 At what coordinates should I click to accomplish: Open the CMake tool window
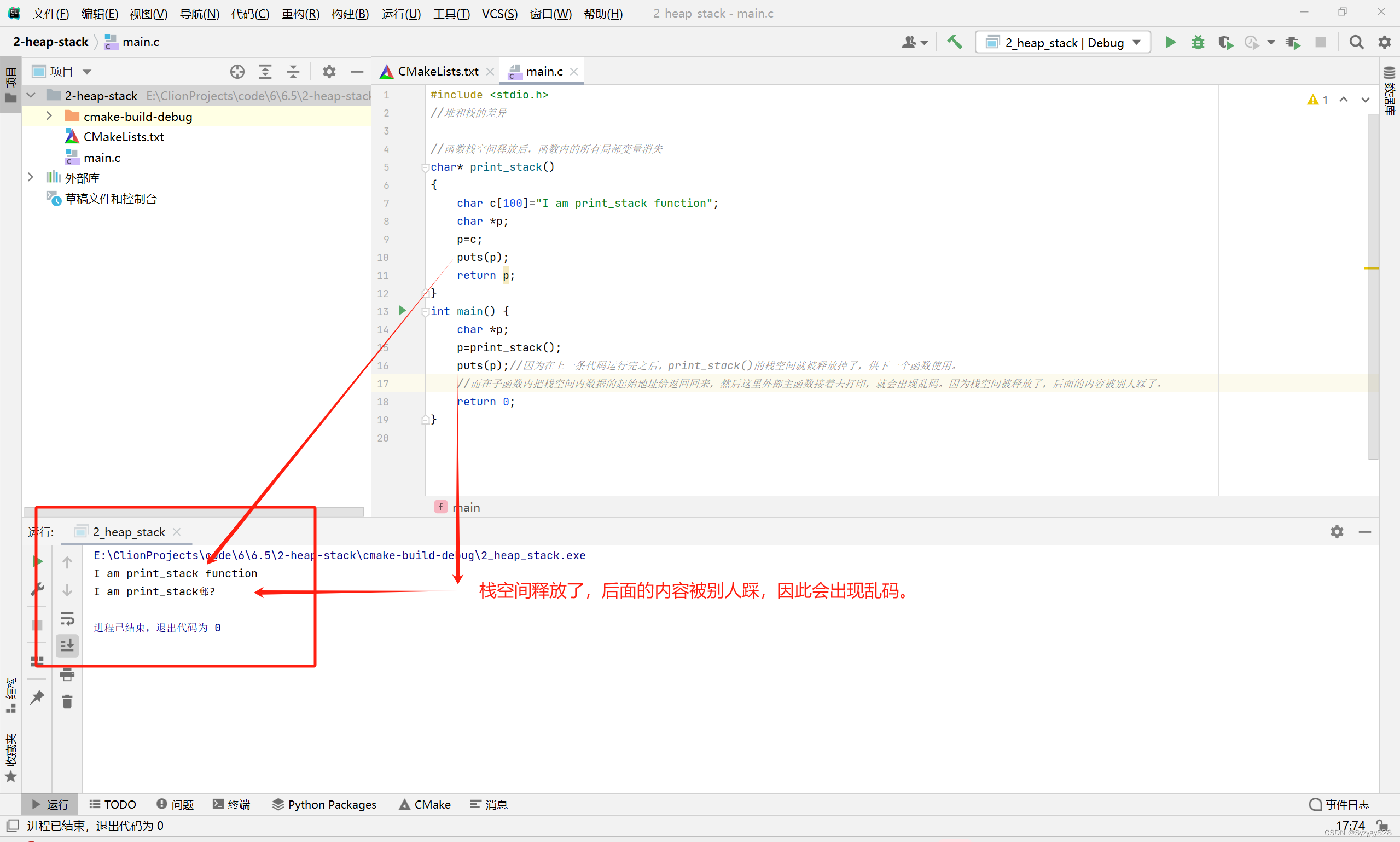pos(425,805)
